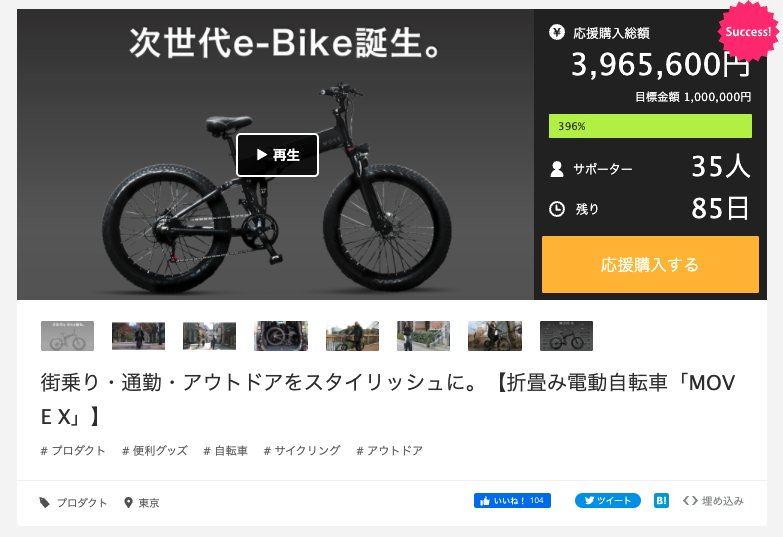Image resolution: width=783 pixels, height=537 pixels.
Task: Open the #便利グッズ hashtag
Action: click(155, 451)
